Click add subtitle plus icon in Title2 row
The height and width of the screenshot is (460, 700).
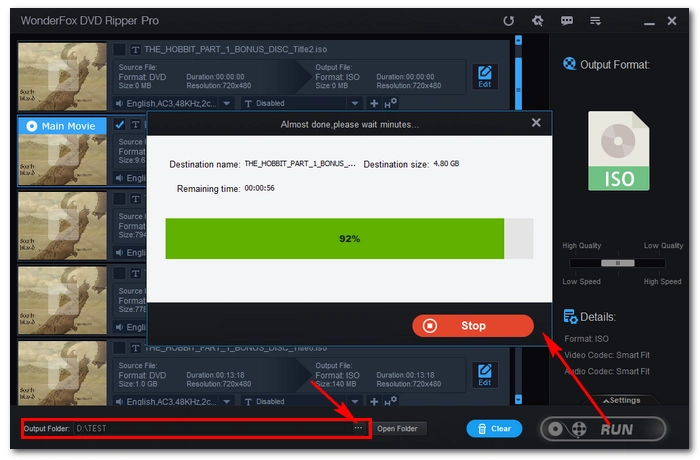pyautogui.click(x=374, y=104)
